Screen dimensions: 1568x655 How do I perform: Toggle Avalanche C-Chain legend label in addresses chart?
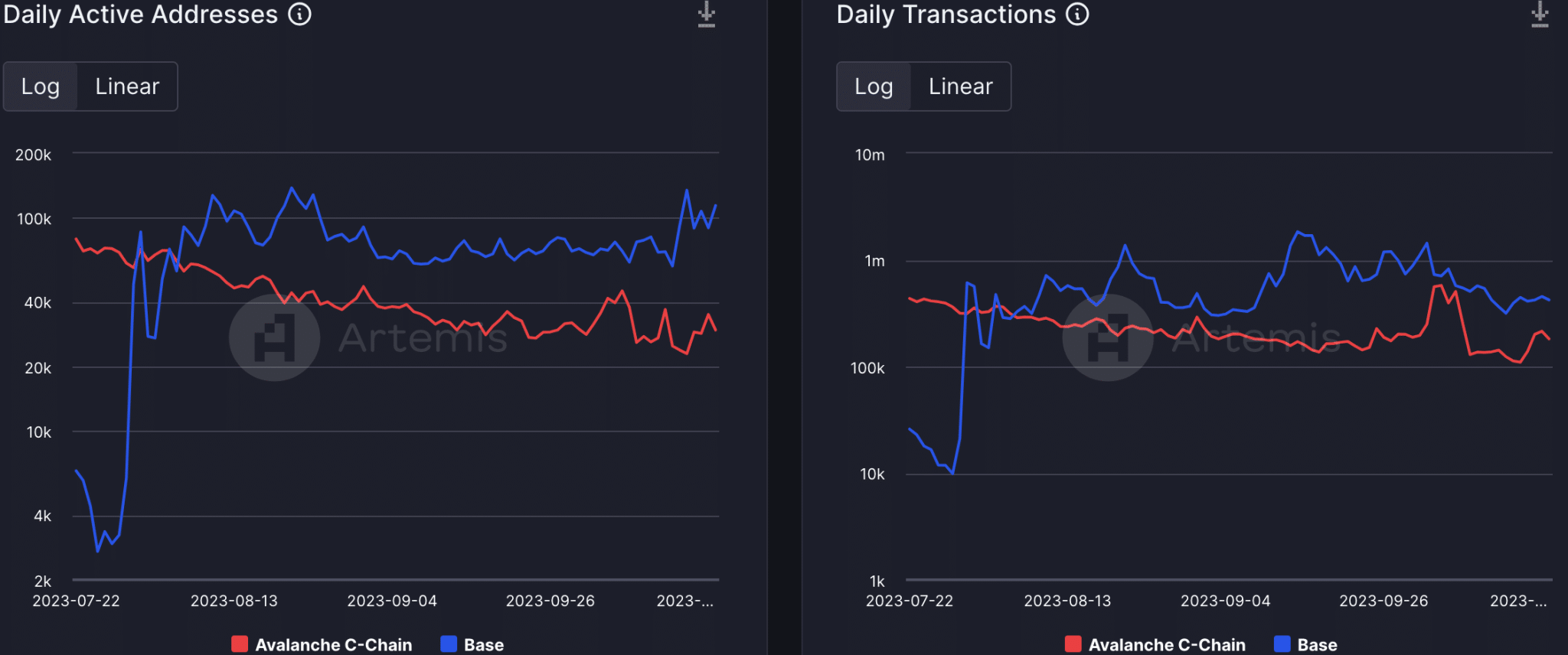coord(333,644)
